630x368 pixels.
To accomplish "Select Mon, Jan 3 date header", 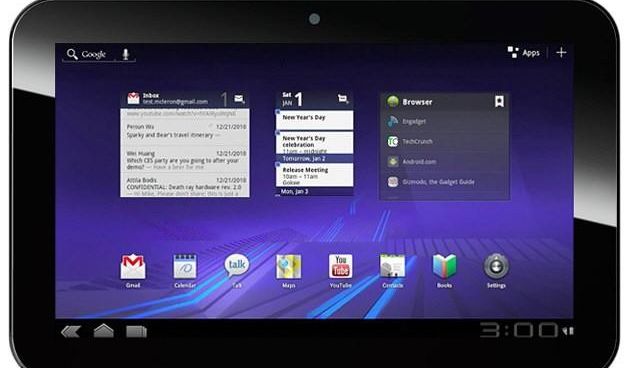I will pos(315,192).
